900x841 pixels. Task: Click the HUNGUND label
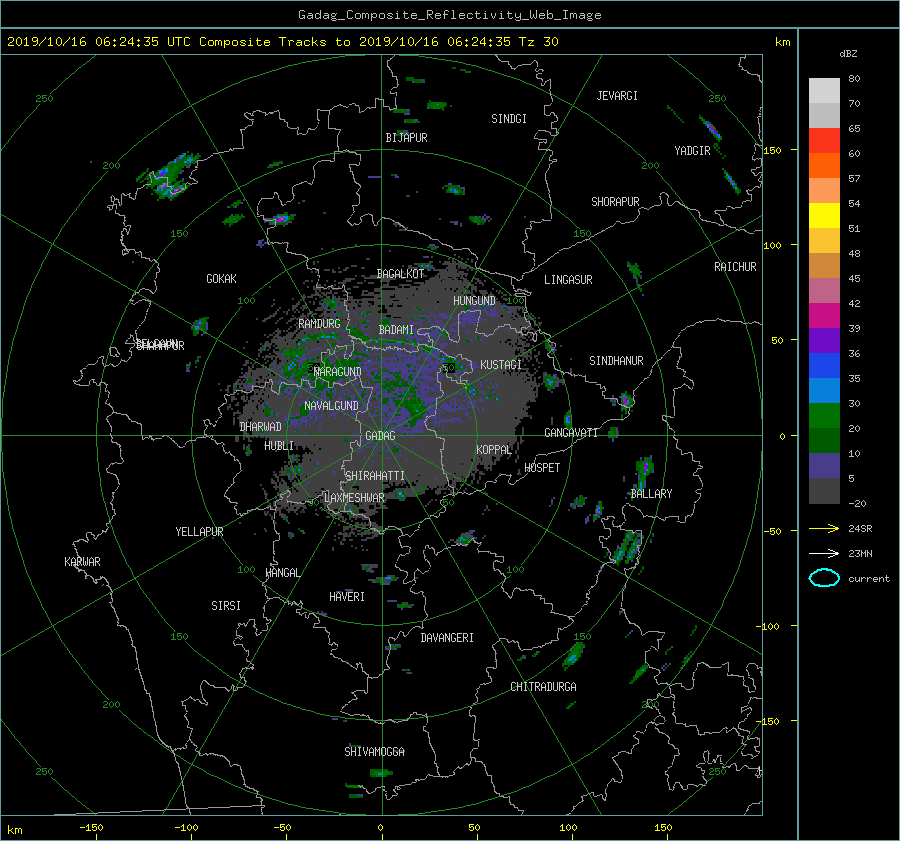click(x=474, y=301)
